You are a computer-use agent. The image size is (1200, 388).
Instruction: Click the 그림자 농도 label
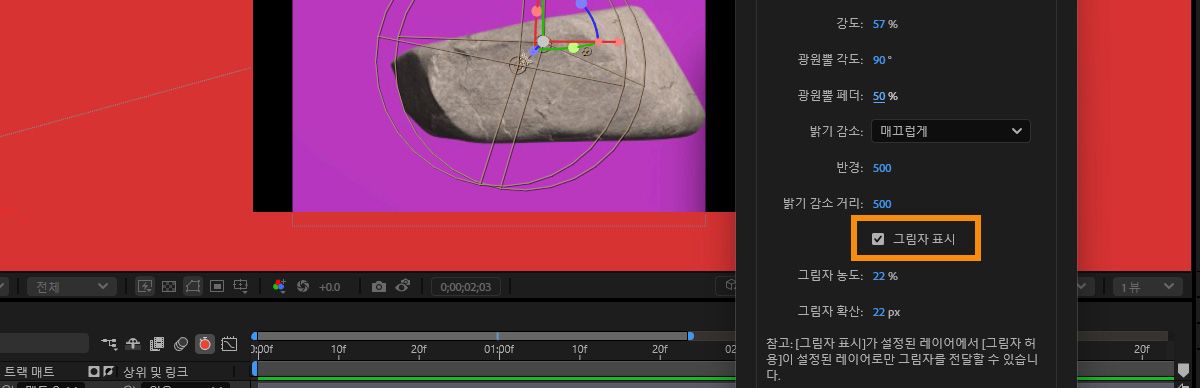pos(830,275)
